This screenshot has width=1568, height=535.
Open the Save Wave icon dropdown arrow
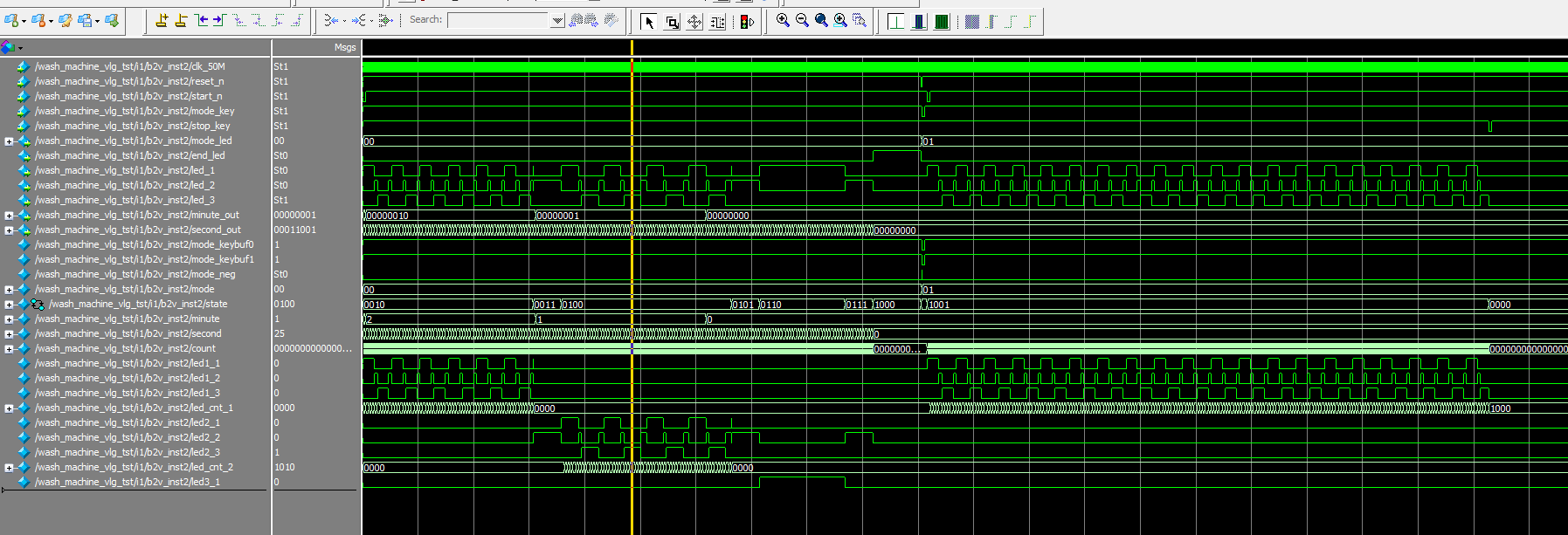(97, 21)
